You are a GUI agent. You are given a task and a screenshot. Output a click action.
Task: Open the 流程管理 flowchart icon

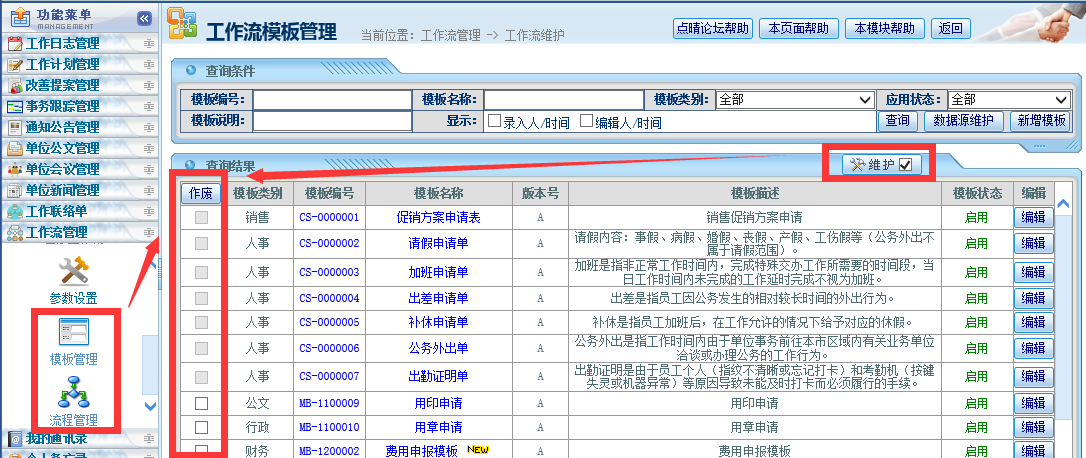tap(73, 393)
